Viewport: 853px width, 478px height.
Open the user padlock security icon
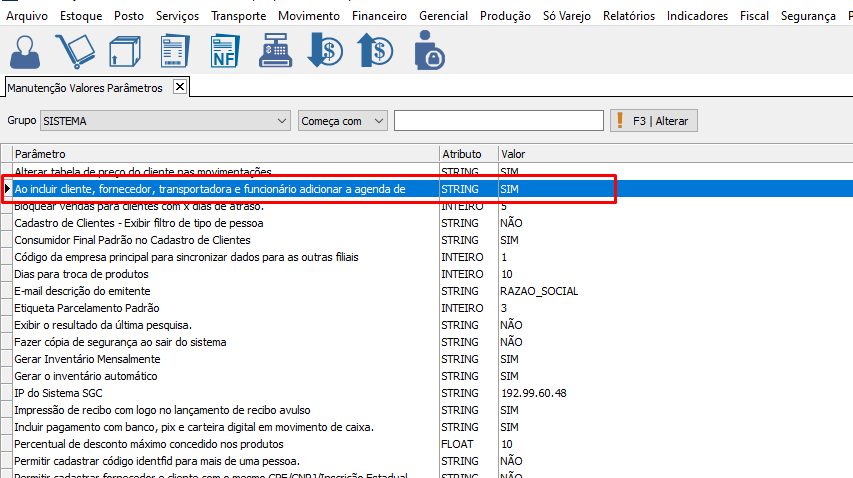point(430,51)
